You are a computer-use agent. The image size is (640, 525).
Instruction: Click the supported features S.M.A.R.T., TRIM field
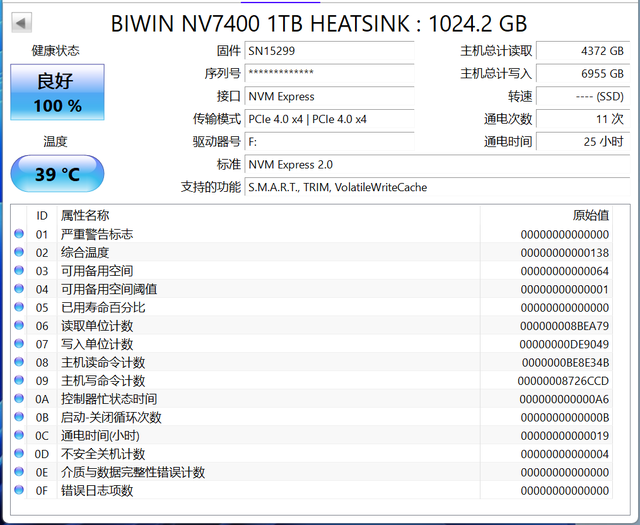coord(437,187)
